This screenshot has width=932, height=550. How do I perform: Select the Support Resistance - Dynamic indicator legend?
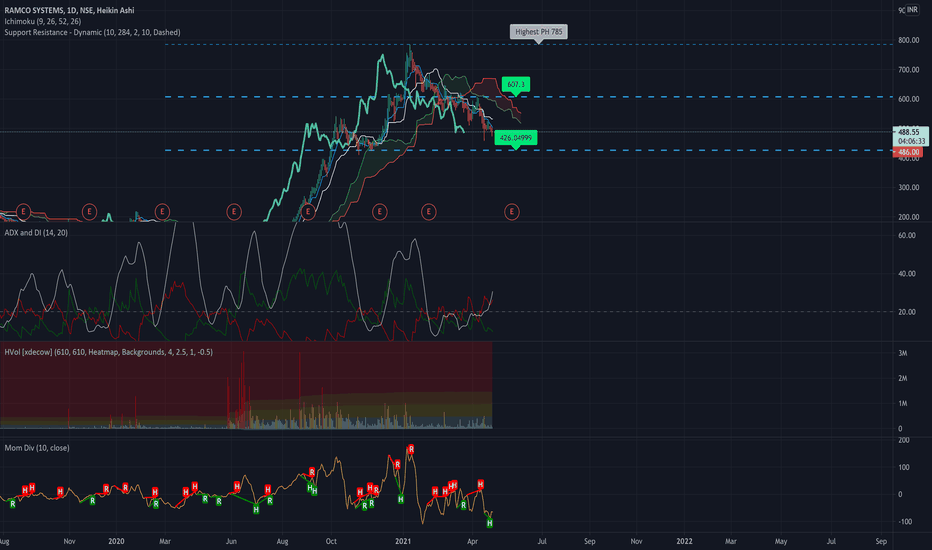(x=92, y=32)
